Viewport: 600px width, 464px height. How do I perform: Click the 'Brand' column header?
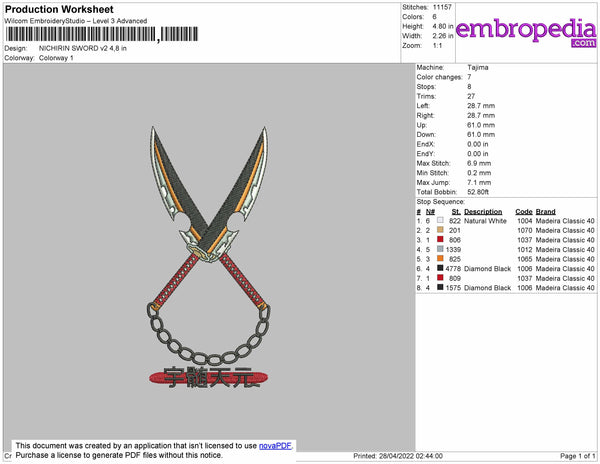pyautogui.click(x=546, y=212)
